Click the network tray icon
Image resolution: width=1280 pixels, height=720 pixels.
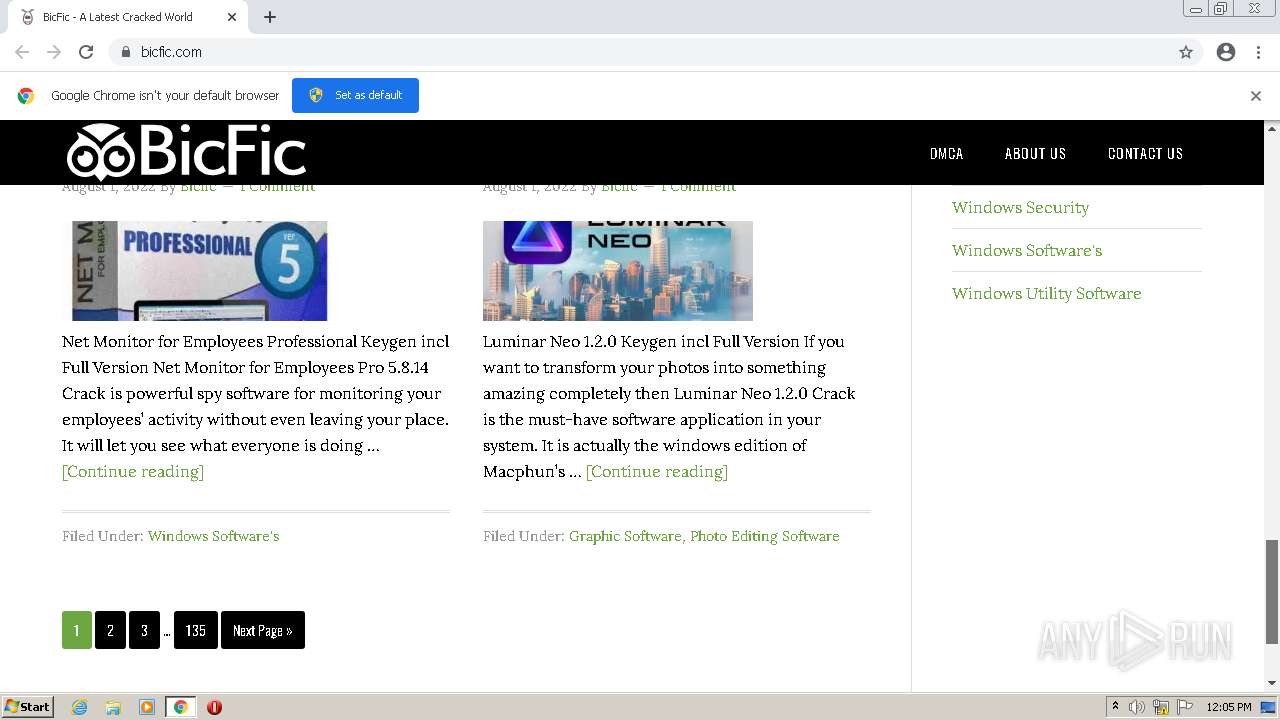pyautogui.click(x=1161, y=707)
